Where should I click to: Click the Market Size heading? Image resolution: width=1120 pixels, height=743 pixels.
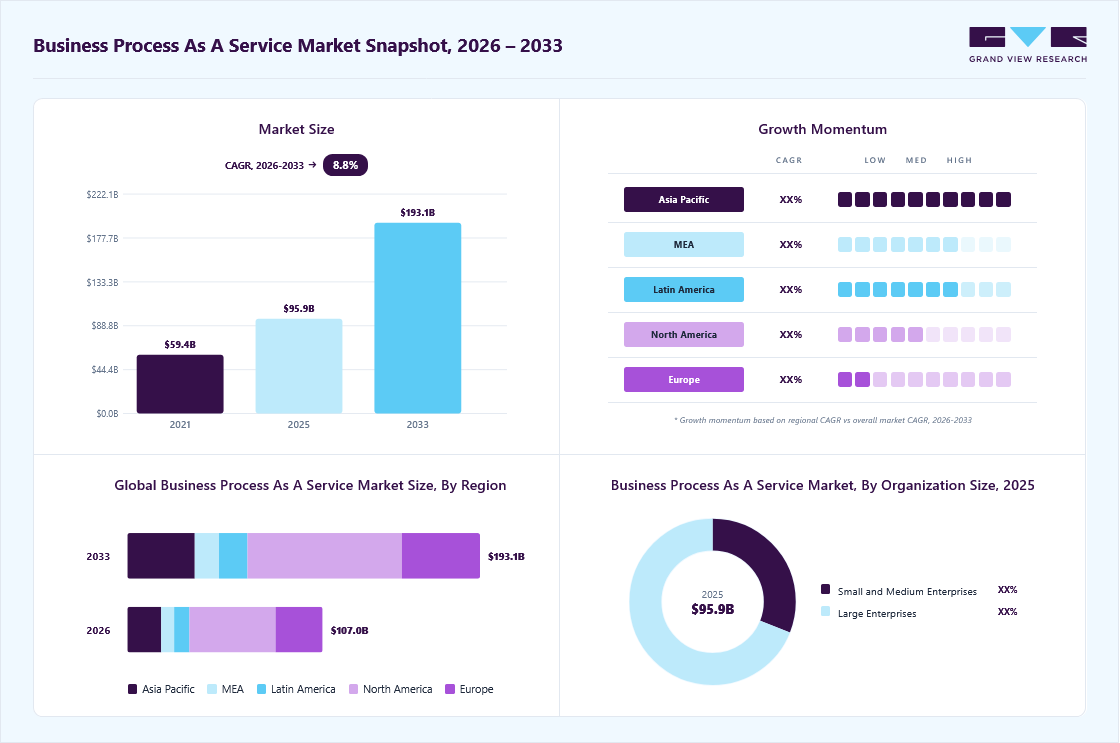click(x=296, y=129)
